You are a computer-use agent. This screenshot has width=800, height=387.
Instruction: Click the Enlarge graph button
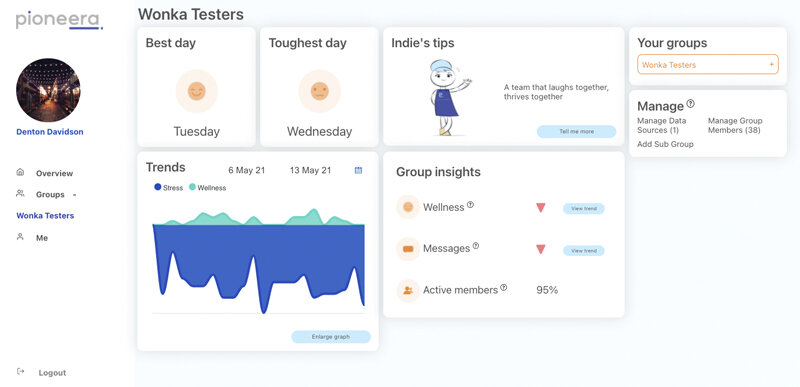point(331,337)
